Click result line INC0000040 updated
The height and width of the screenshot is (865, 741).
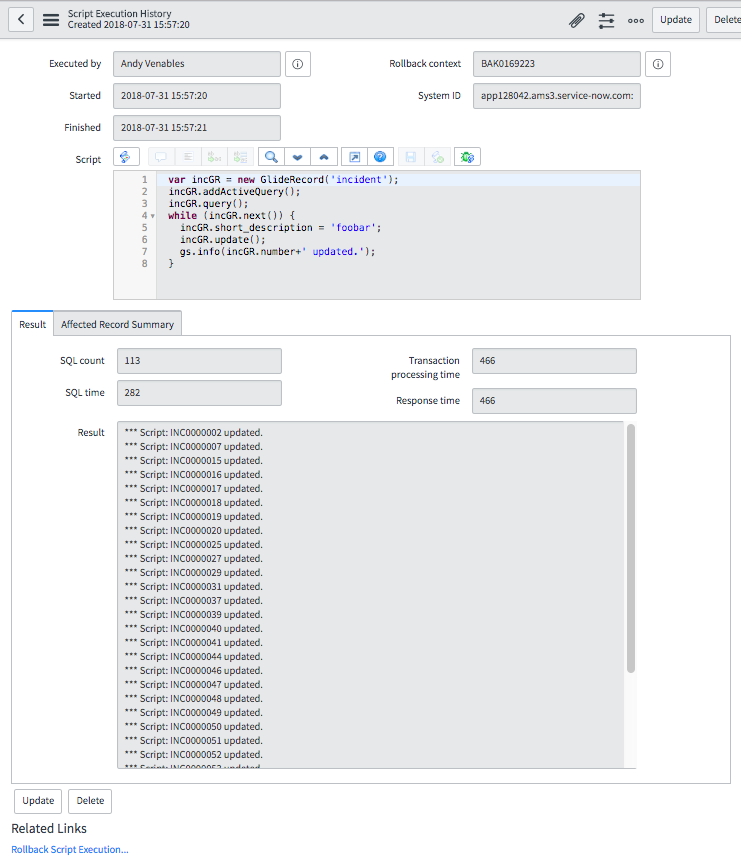click(x=194, y=629)
